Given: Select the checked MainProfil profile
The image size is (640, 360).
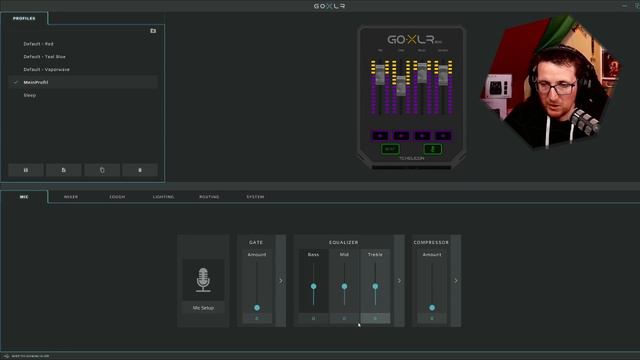Looking at the screenshot, I should (83, 82).
